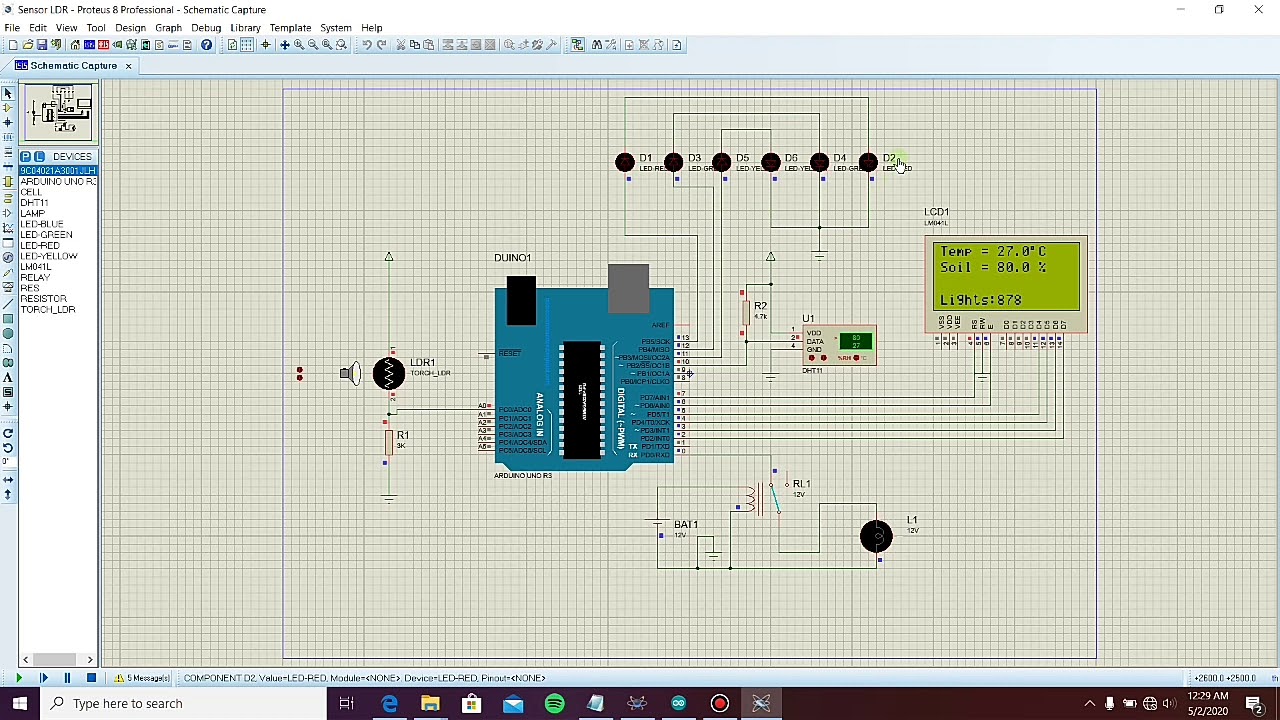Image resolution: width=1280 pixels, height=720 pixels.
Task: Open the Edit menu
Action: [38, 27]
